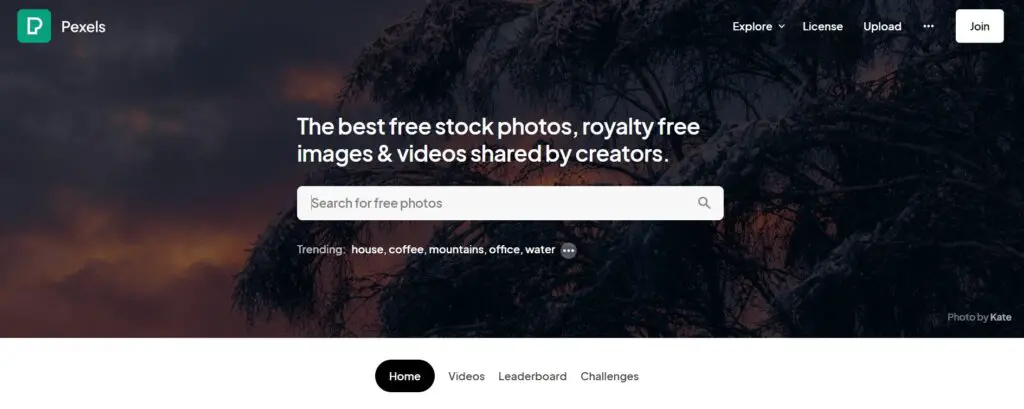Open photographer Kate's profile link

pyautogui.click(x=1000, y=318)
